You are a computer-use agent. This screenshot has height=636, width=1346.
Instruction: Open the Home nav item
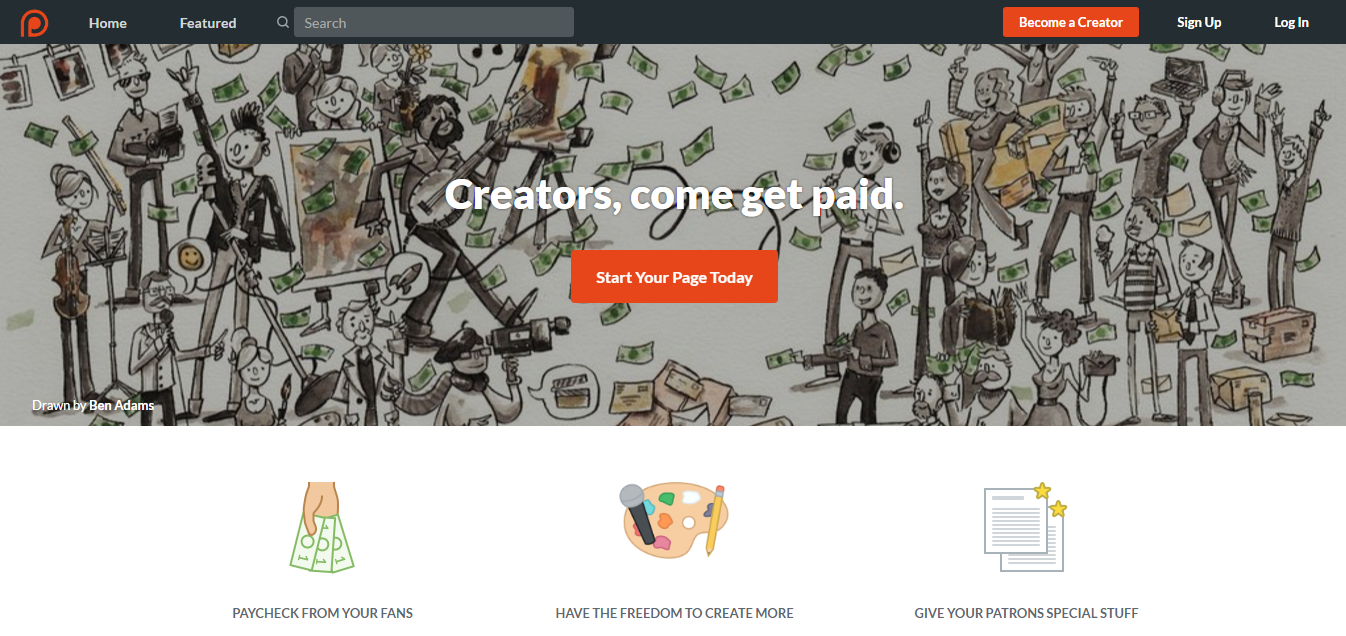coord(108,22)
